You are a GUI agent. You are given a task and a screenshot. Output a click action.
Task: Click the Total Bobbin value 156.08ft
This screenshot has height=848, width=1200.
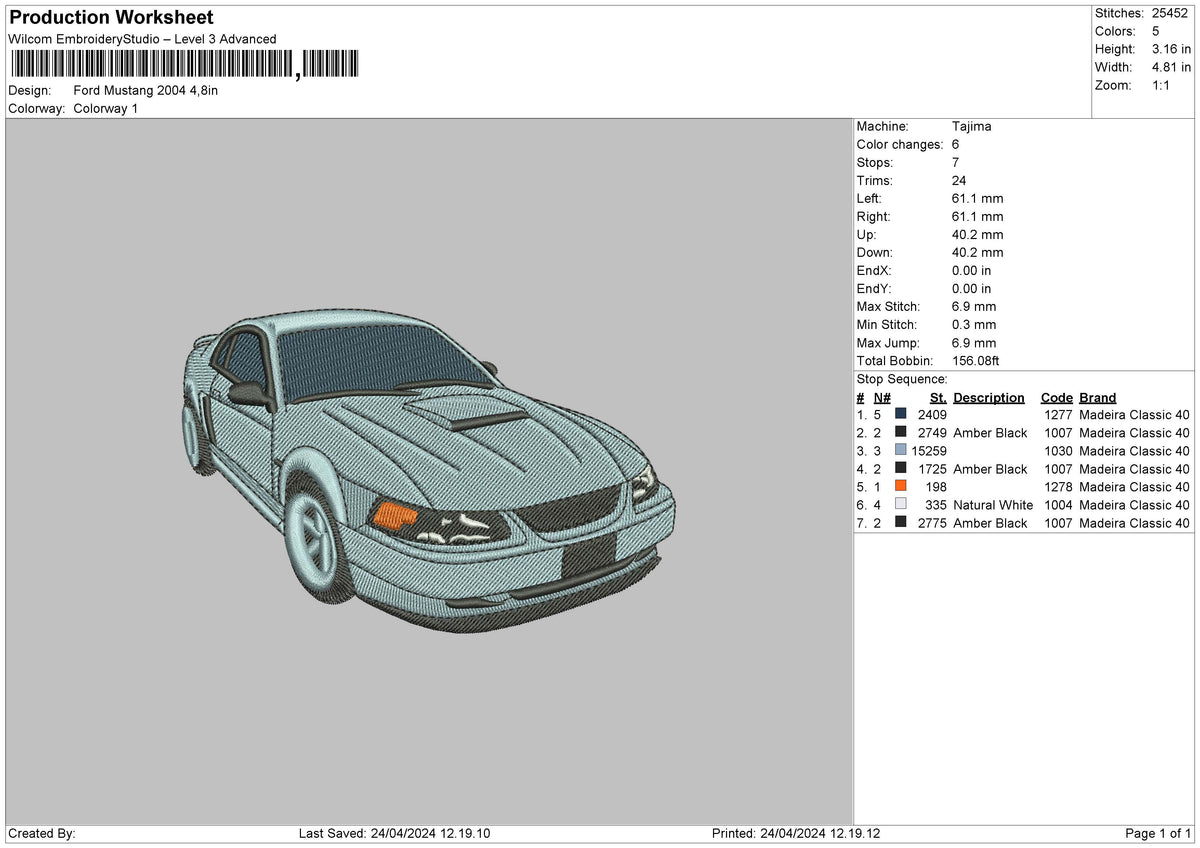coord(976,360)
